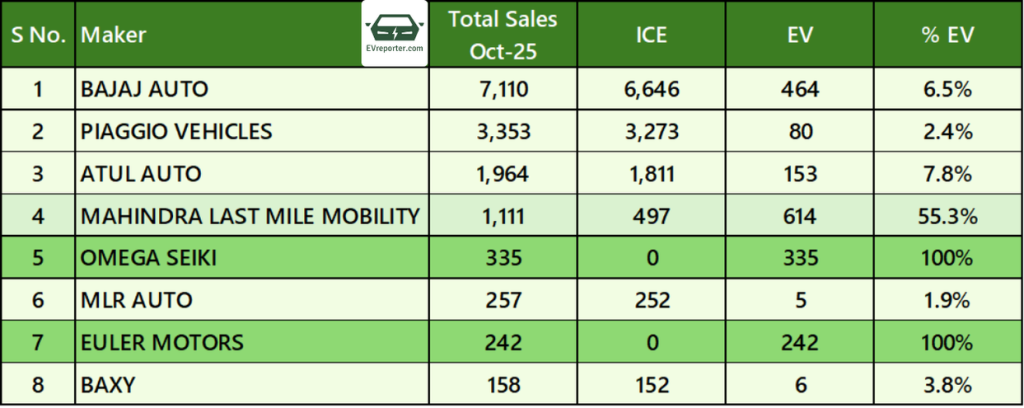This screenshot has height=408, width=1024.
Task: Click Mahindra EV value 614
Action: (801, 216)
